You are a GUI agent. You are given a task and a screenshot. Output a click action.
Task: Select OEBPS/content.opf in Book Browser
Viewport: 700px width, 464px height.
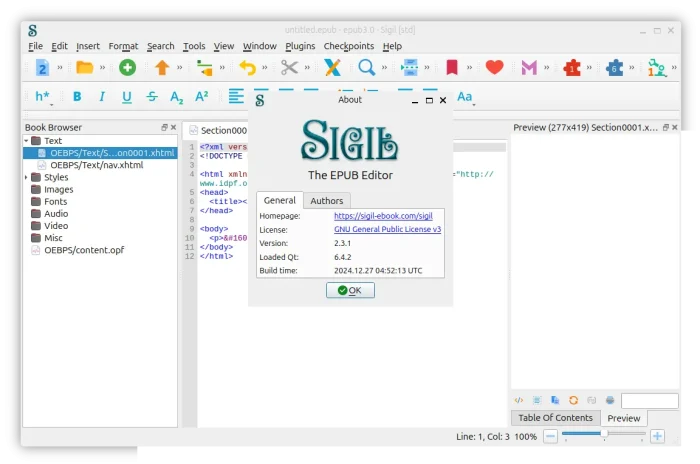[84, 250]
